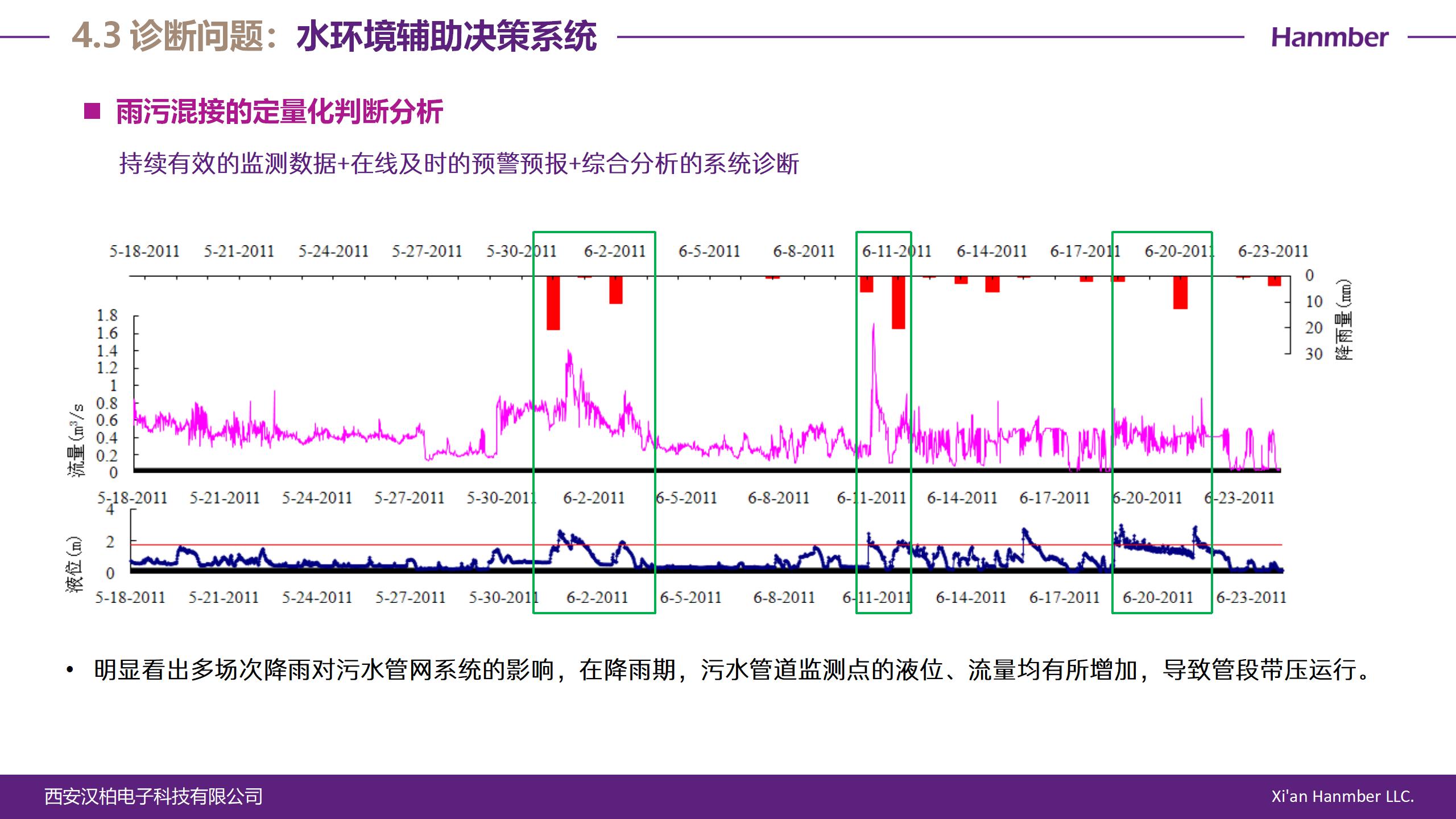The height and width of the screenshot is (819, 1456).
Task: Click the 流量 (m³/s) axis label
Action: (x=76, y=440)
